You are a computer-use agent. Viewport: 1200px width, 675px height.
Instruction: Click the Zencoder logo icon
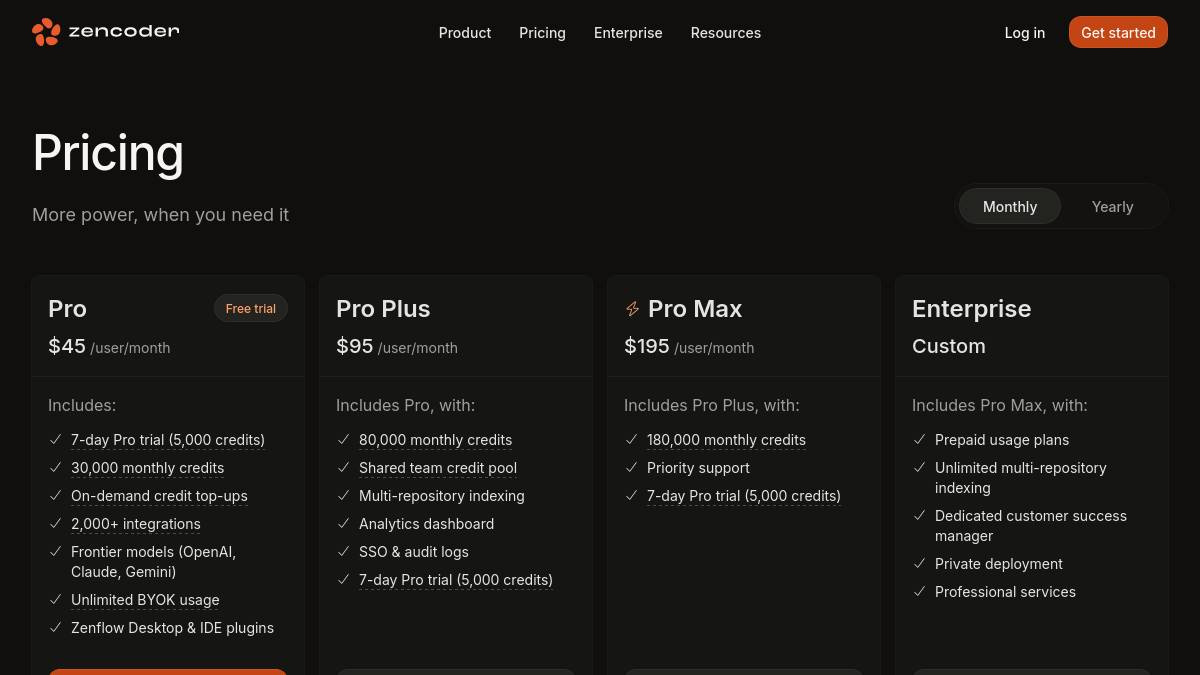click(x=46, y=32)
